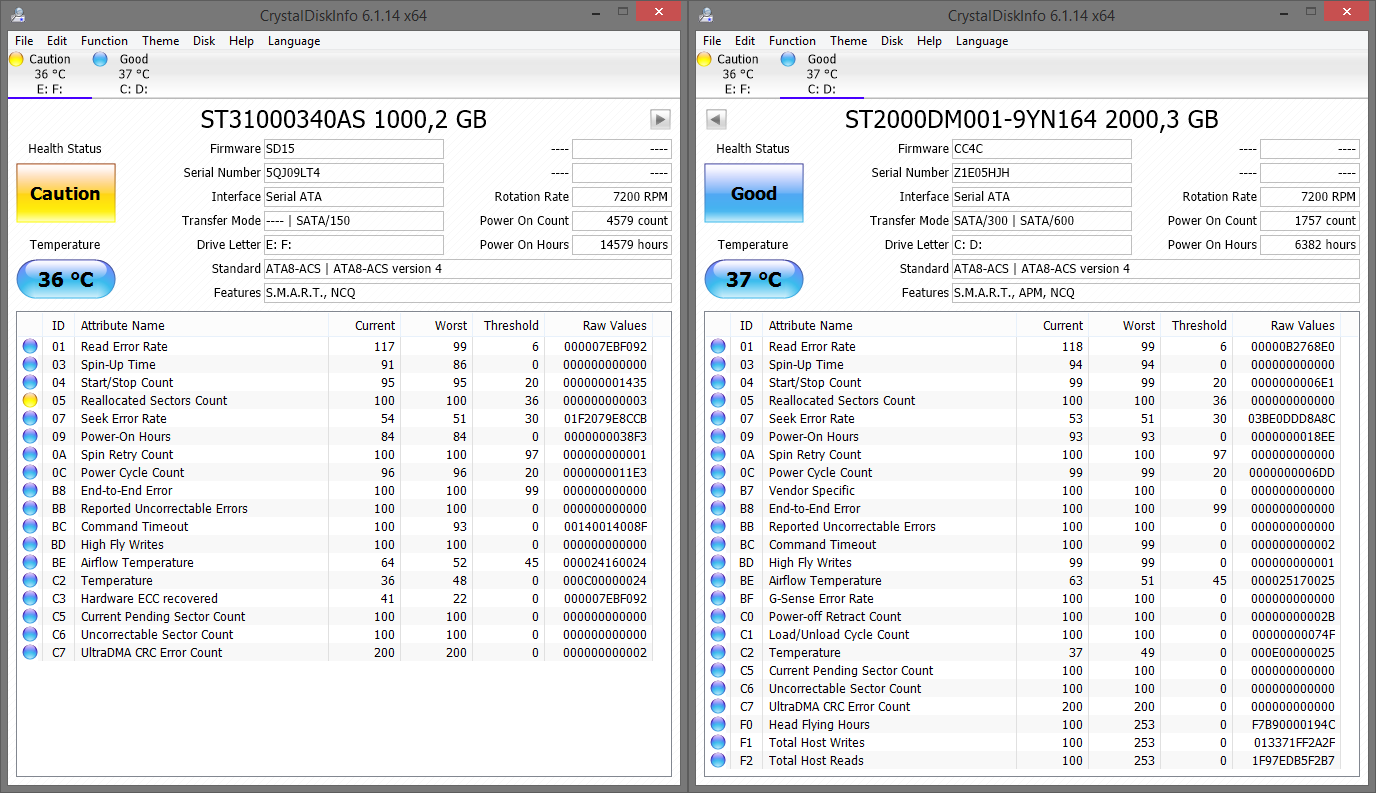1376x793 pixels.
Task: Click status dot for Uncorrectable Sector Count, ST2000DM001 window
Action: pyautogui.click(x=718, y=688)
